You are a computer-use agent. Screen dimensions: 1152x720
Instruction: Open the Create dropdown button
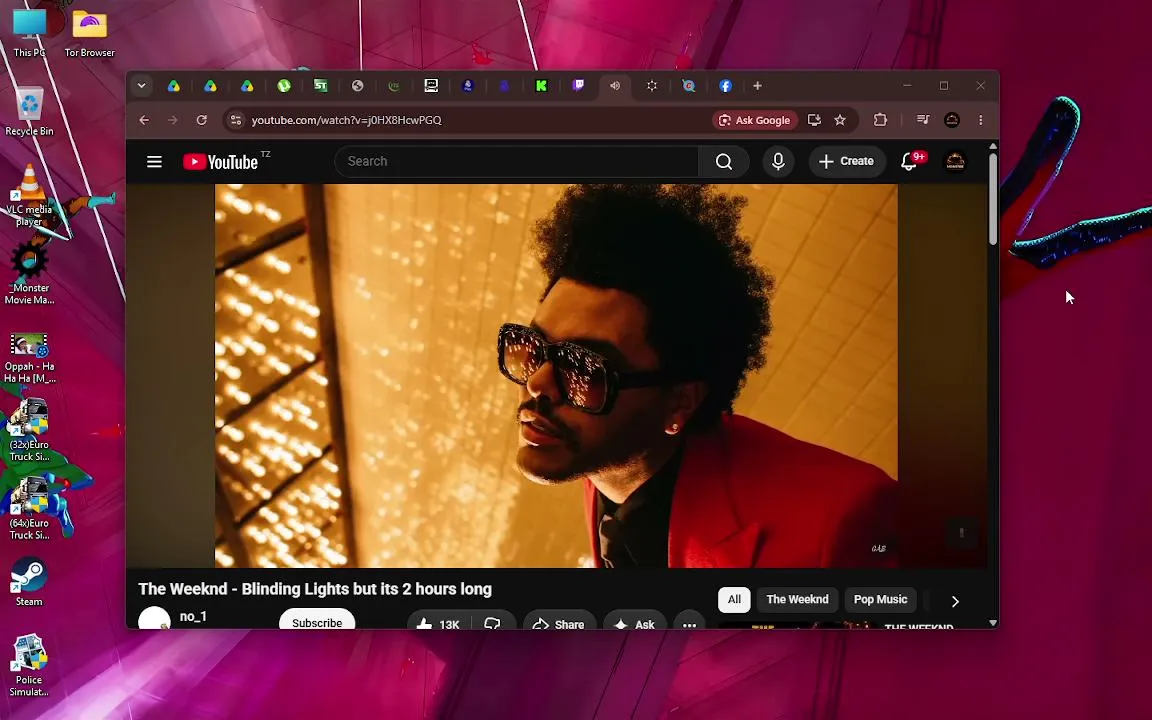coord(846,162)
